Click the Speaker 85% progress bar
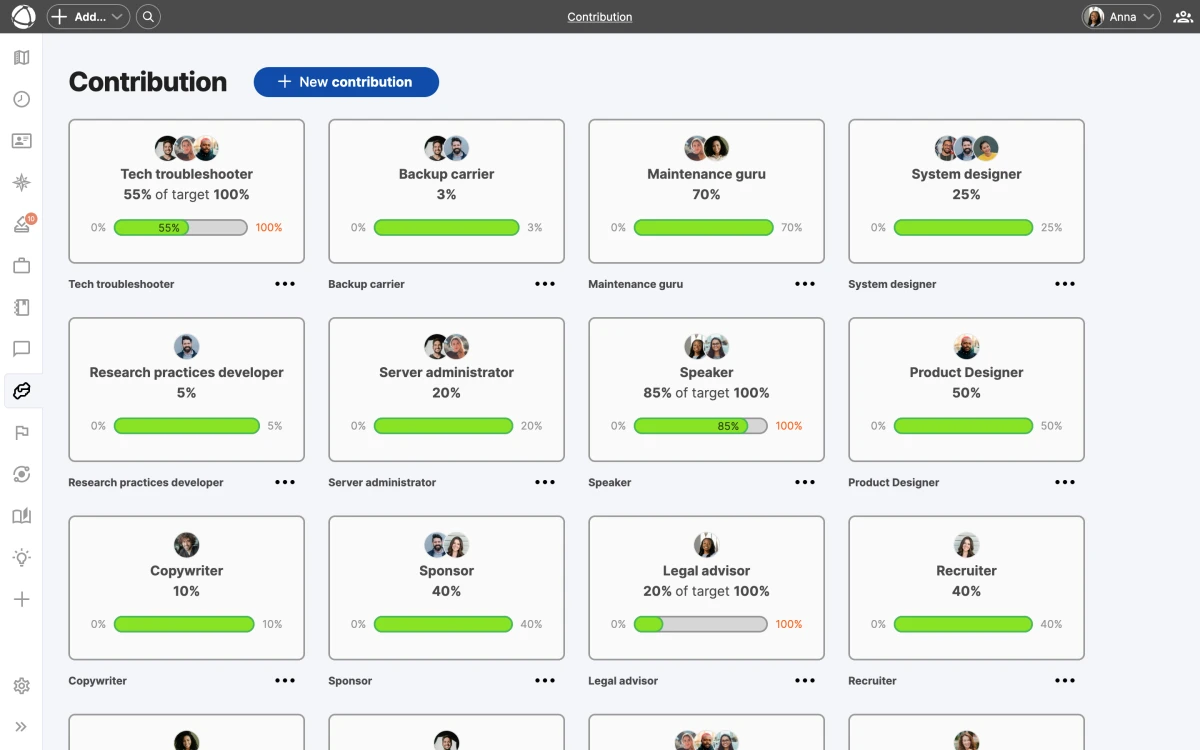The width and height of the screenshot is (1200, 750). tap(701, 425)
